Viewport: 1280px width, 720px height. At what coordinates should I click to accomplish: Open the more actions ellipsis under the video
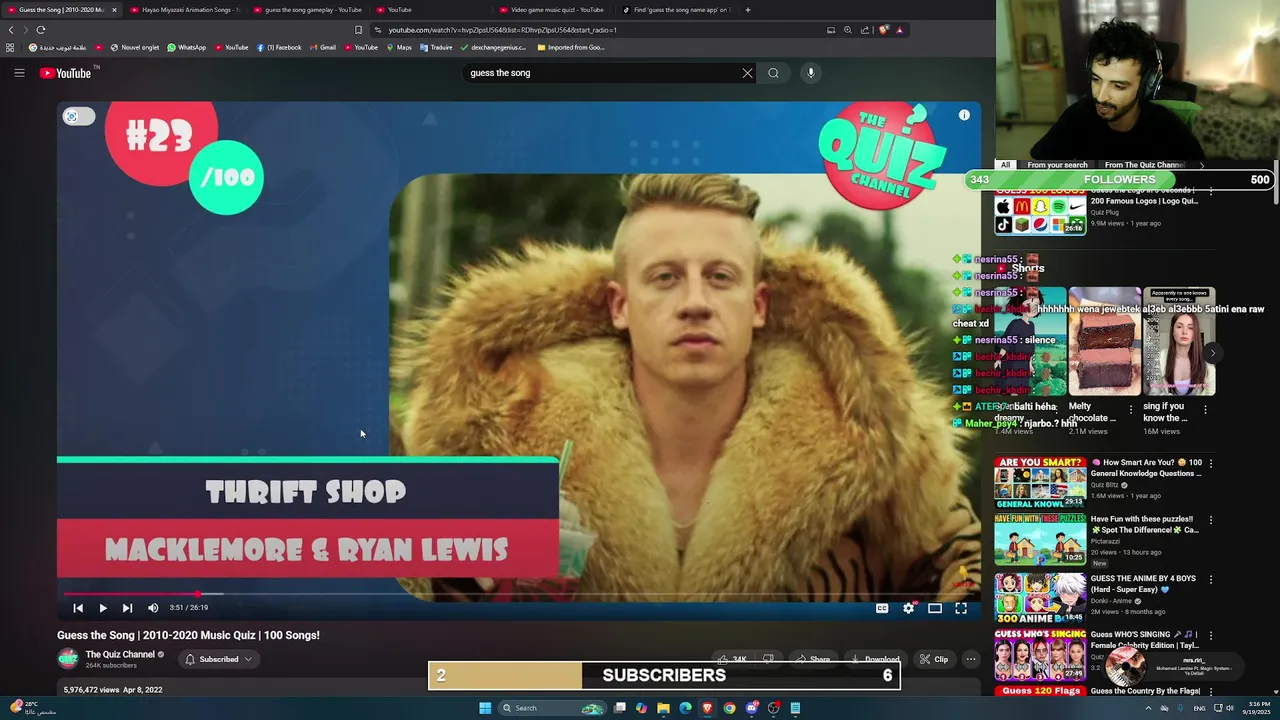click(x=970, y=660)
